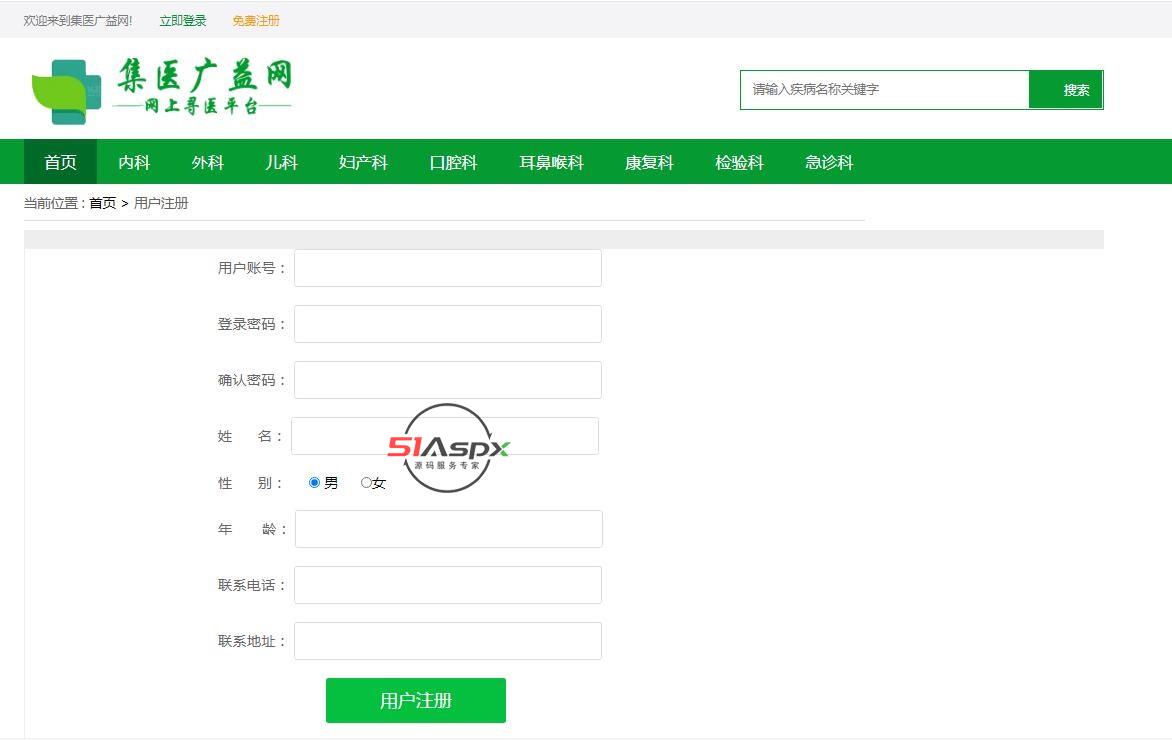Navigate to 儿科 section
The width and height of the screenshot is (1172, 740).
pos(281,162)
